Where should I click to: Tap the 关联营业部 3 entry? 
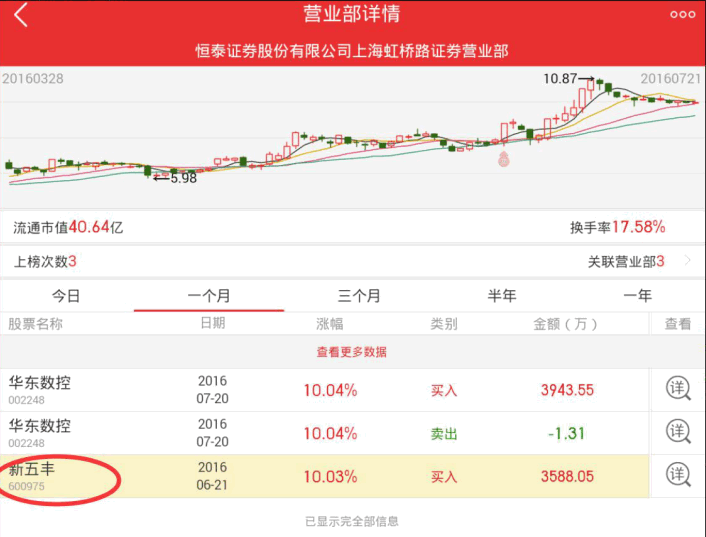pos(625,261)
